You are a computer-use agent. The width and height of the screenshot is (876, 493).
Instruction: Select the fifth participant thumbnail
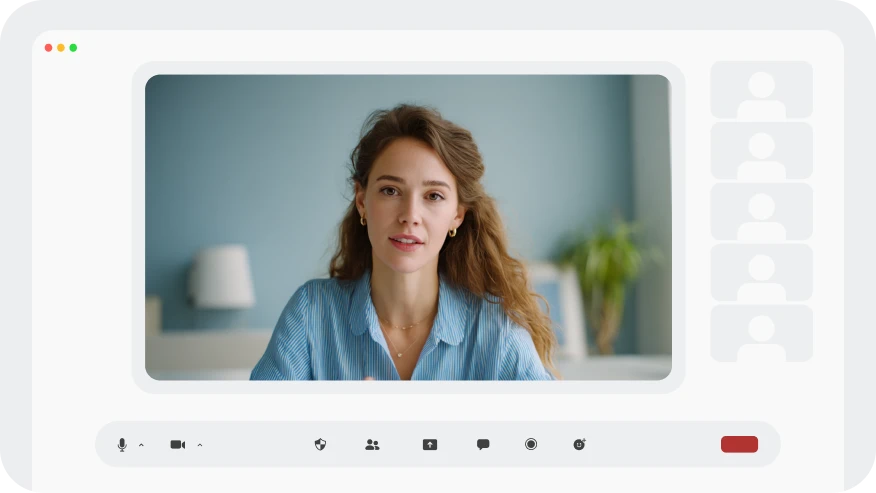[761, 334]
